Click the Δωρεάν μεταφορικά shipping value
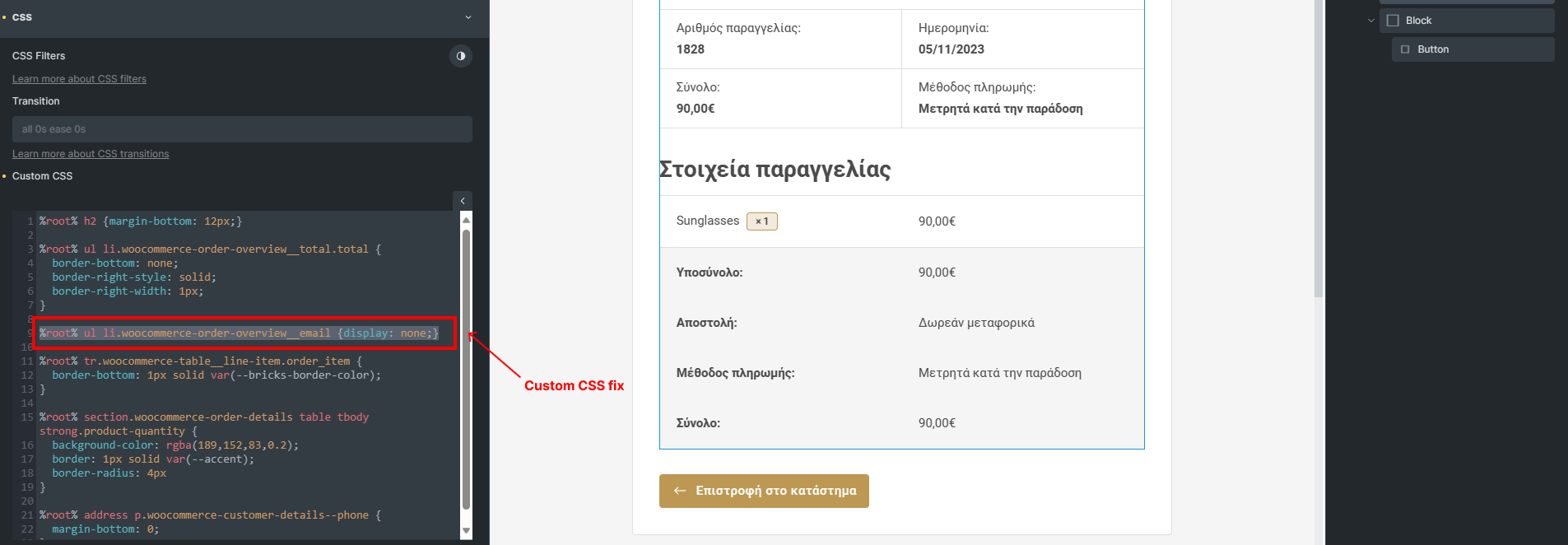Viewport: 1568px width, 545px height. [976, 323]
